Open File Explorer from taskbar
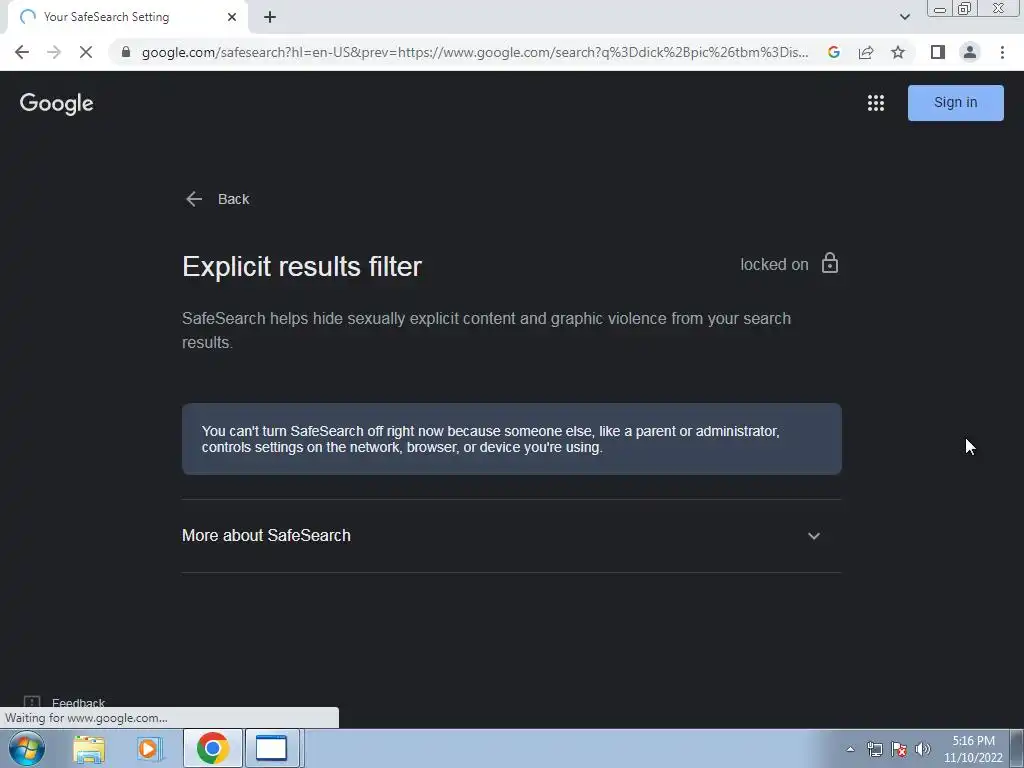Image resolution: width=1024 pixels, height=768 pixels. point(89,748)
